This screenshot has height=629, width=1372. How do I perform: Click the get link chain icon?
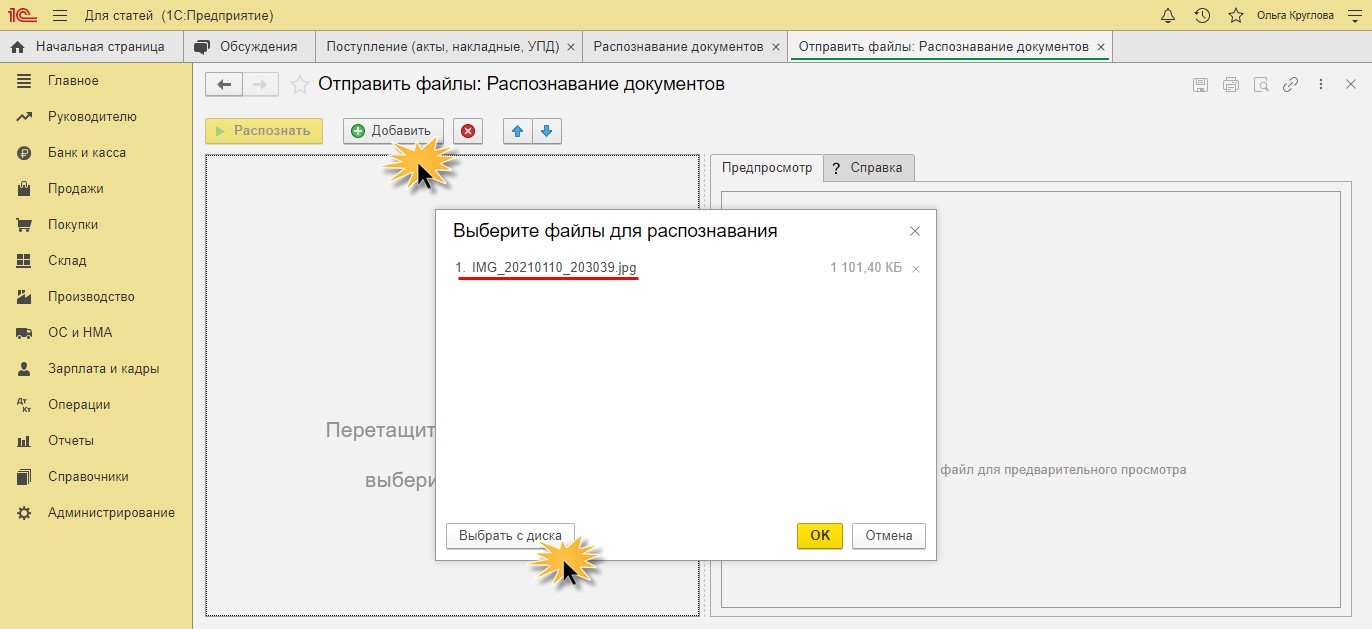click(x=1291, y=85)
